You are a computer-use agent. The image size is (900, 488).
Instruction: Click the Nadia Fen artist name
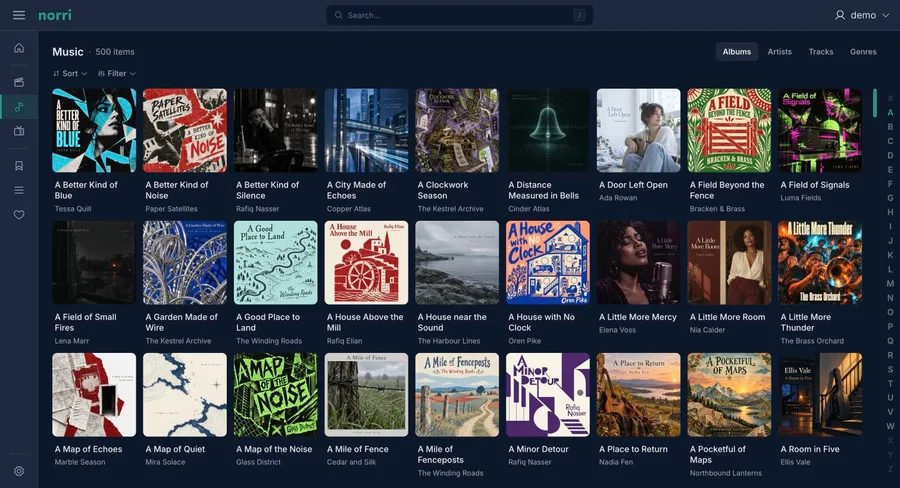pos(616,462)
